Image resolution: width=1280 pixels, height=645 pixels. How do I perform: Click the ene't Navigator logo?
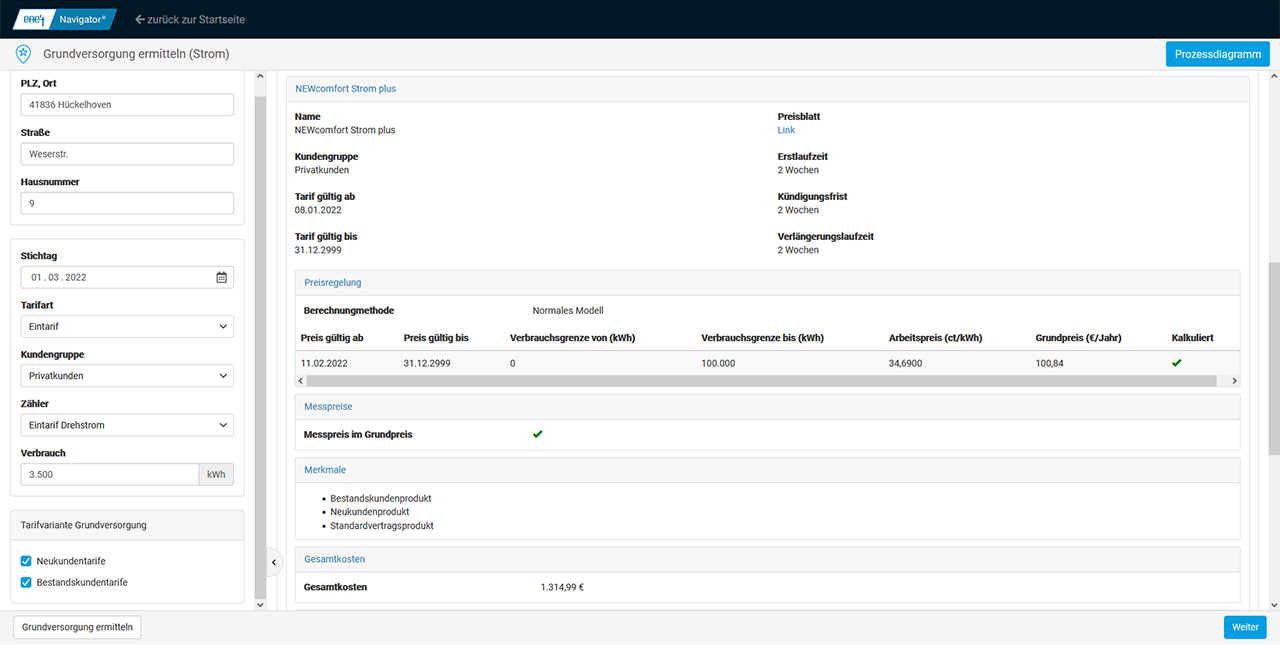pyautogui.click(x=64, y=19)
